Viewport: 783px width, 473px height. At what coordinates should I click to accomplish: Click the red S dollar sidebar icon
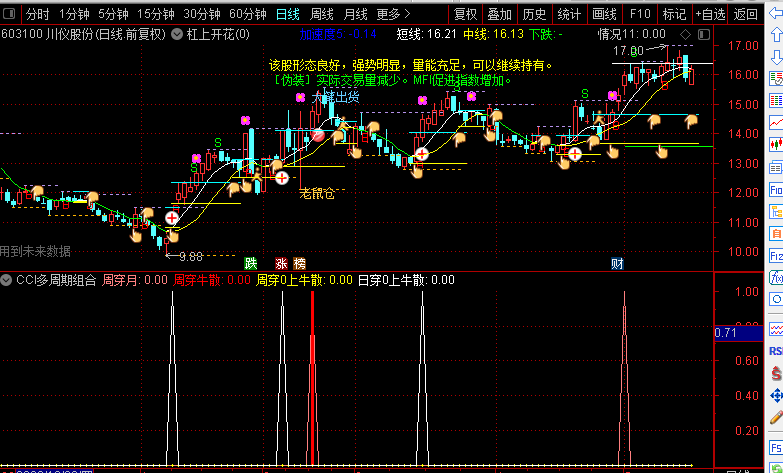(x=777, y=373)
